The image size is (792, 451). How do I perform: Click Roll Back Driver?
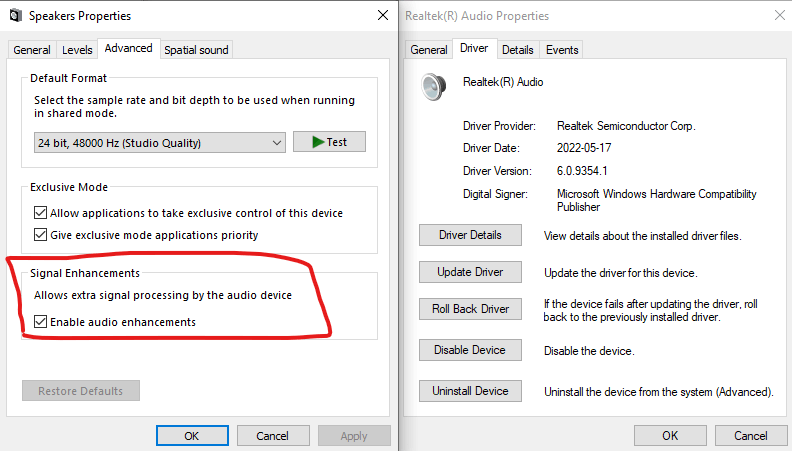tap(470, 309)
